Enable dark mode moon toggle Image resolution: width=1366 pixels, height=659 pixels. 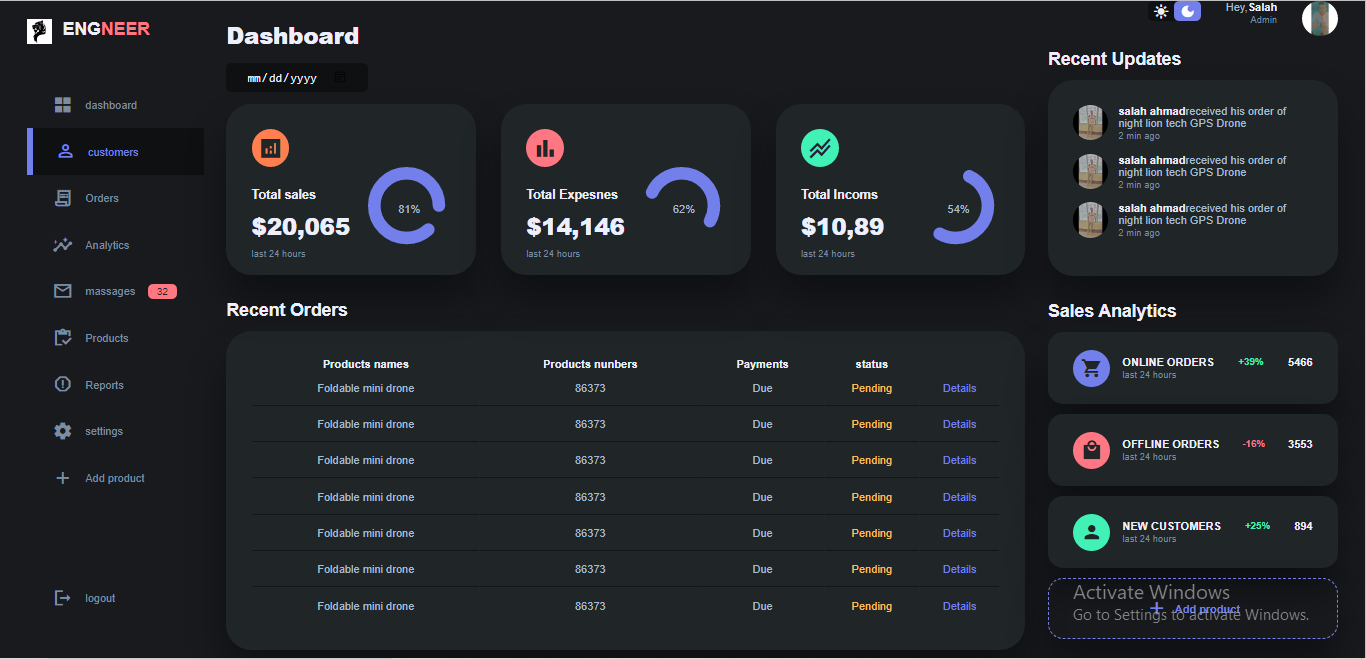(1187, 11)
